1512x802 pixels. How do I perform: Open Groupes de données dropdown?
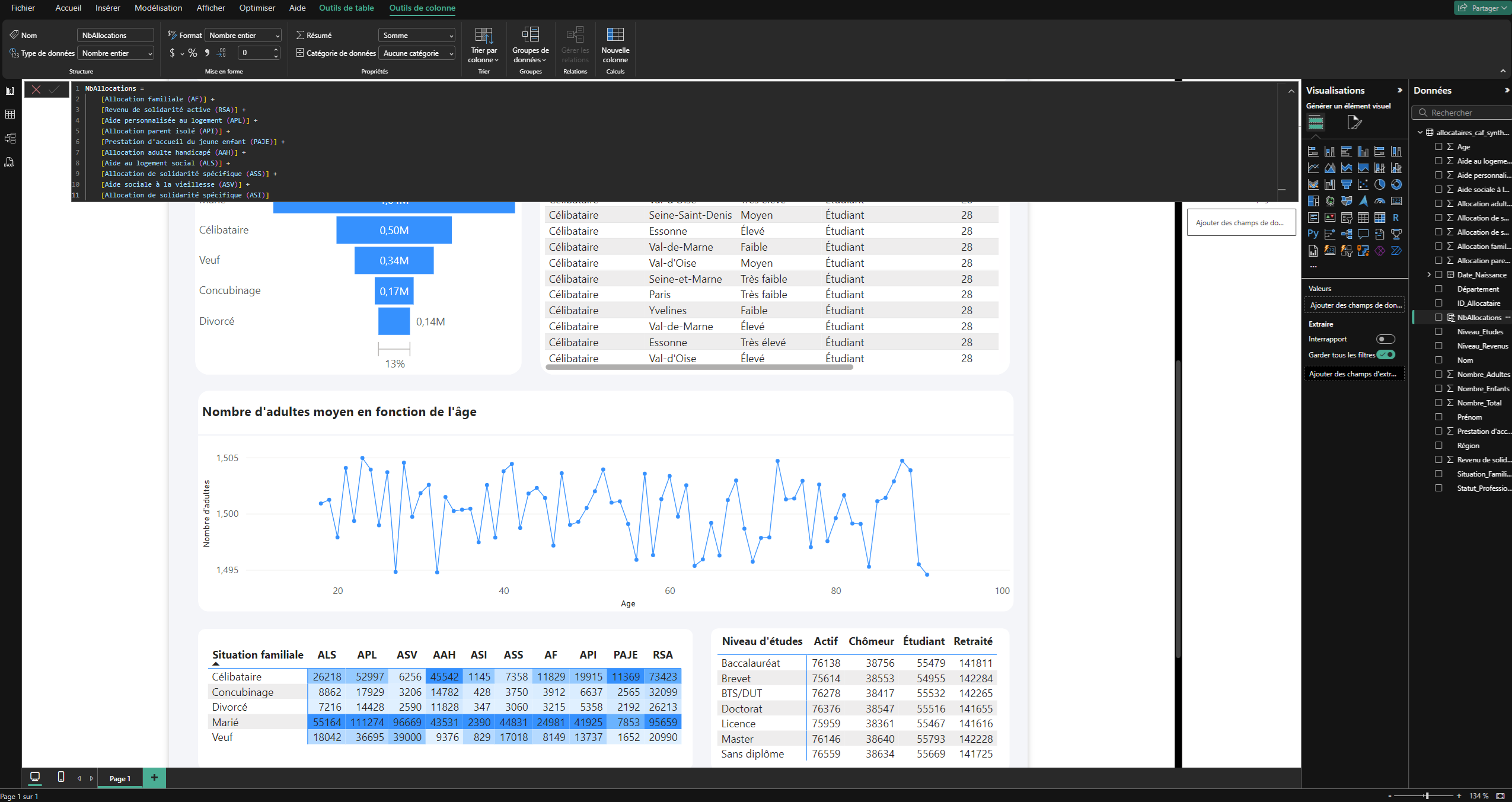531,46
